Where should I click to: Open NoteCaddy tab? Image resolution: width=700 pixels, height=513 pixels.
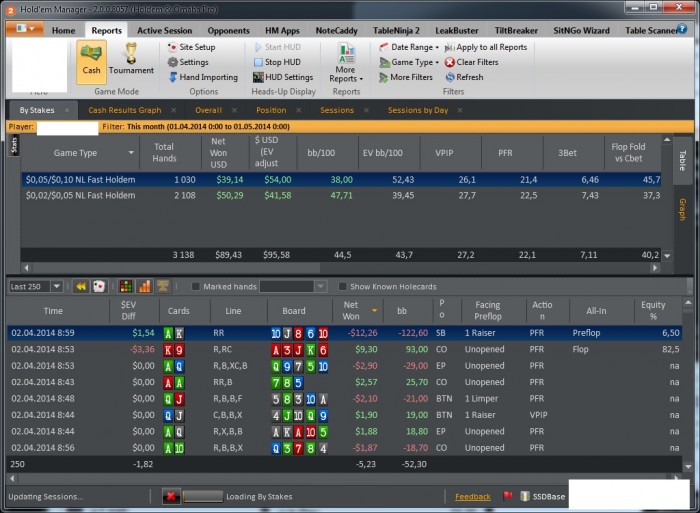tap(337, 30)
